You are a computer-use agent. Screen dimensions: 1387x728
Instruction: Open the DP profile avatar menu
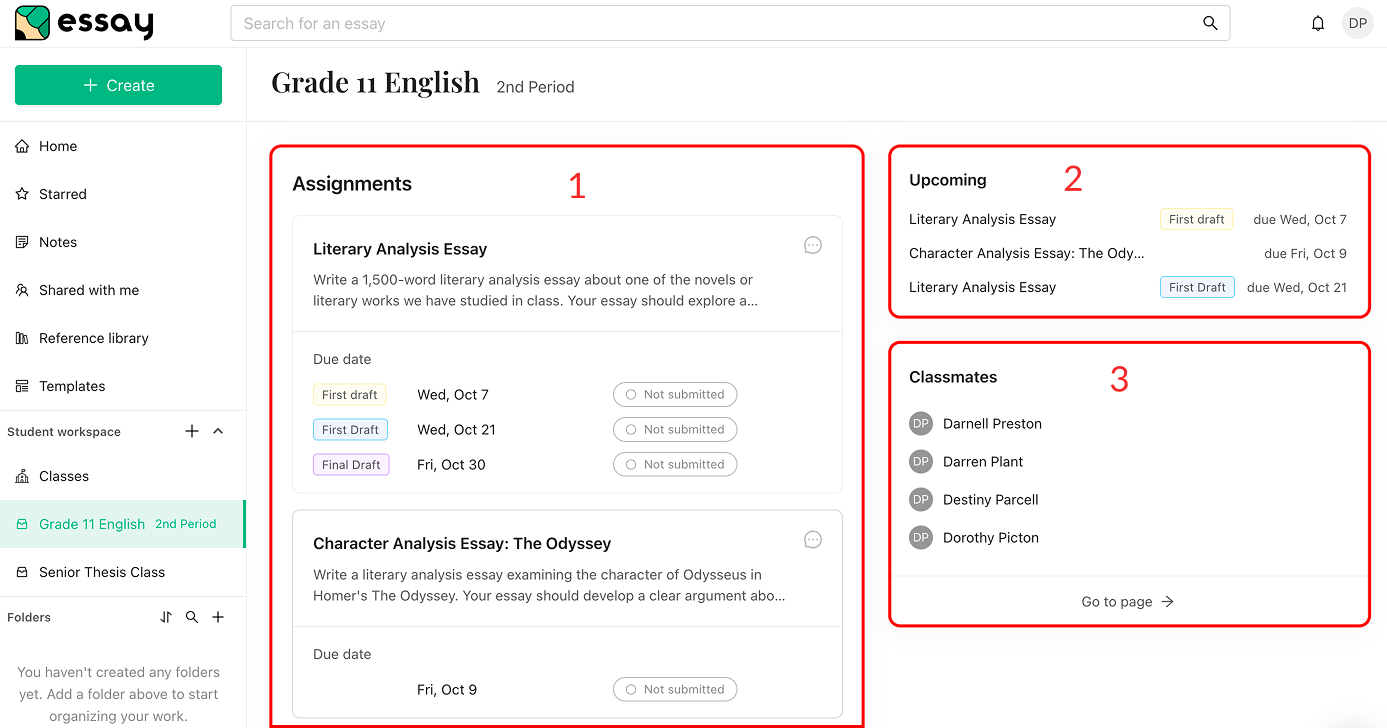click(x=1357, y=24)
